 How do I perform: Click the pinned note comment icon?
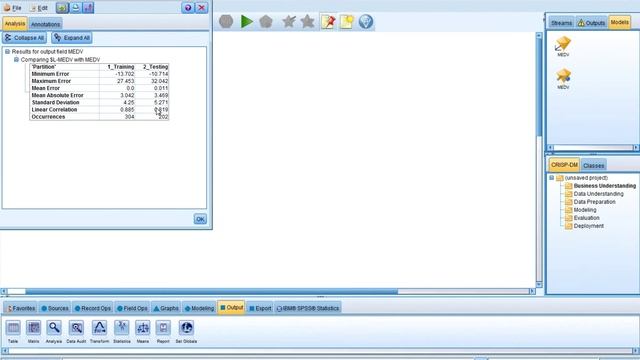pos(328,22)
